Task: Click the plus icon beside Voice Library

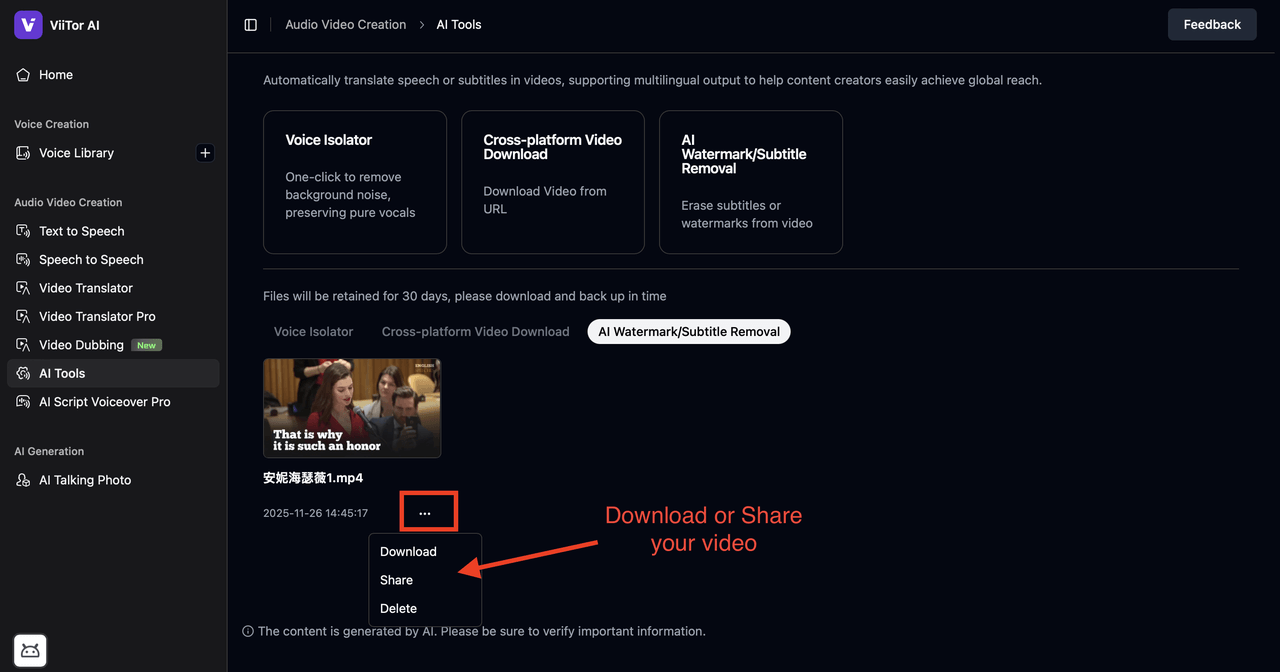Action: pyautogui.click(x=205, y=153)
